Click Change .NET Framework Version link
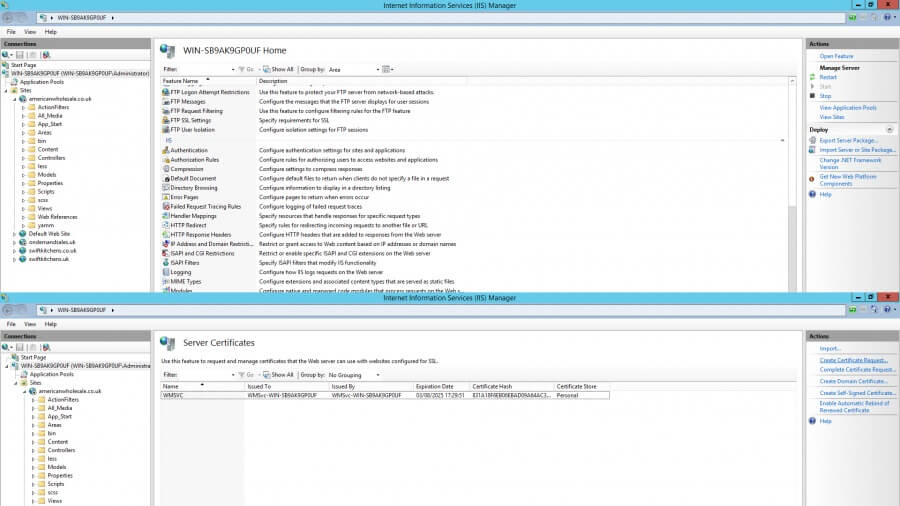This screenshot has width=900, height=506. click(x=851, y=164)
